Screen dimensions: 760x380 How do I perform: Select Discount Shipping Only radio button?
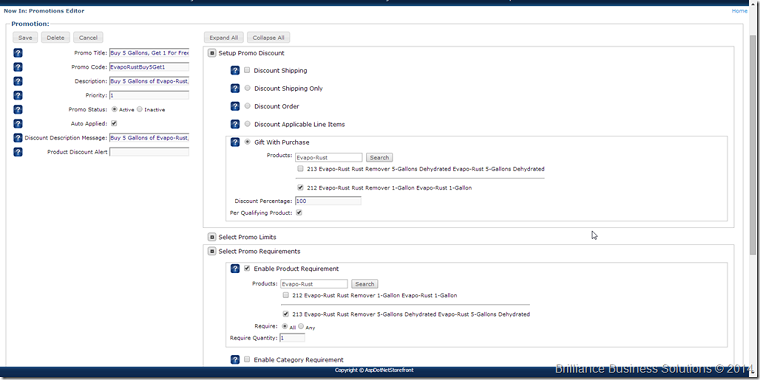click(248, 88)
